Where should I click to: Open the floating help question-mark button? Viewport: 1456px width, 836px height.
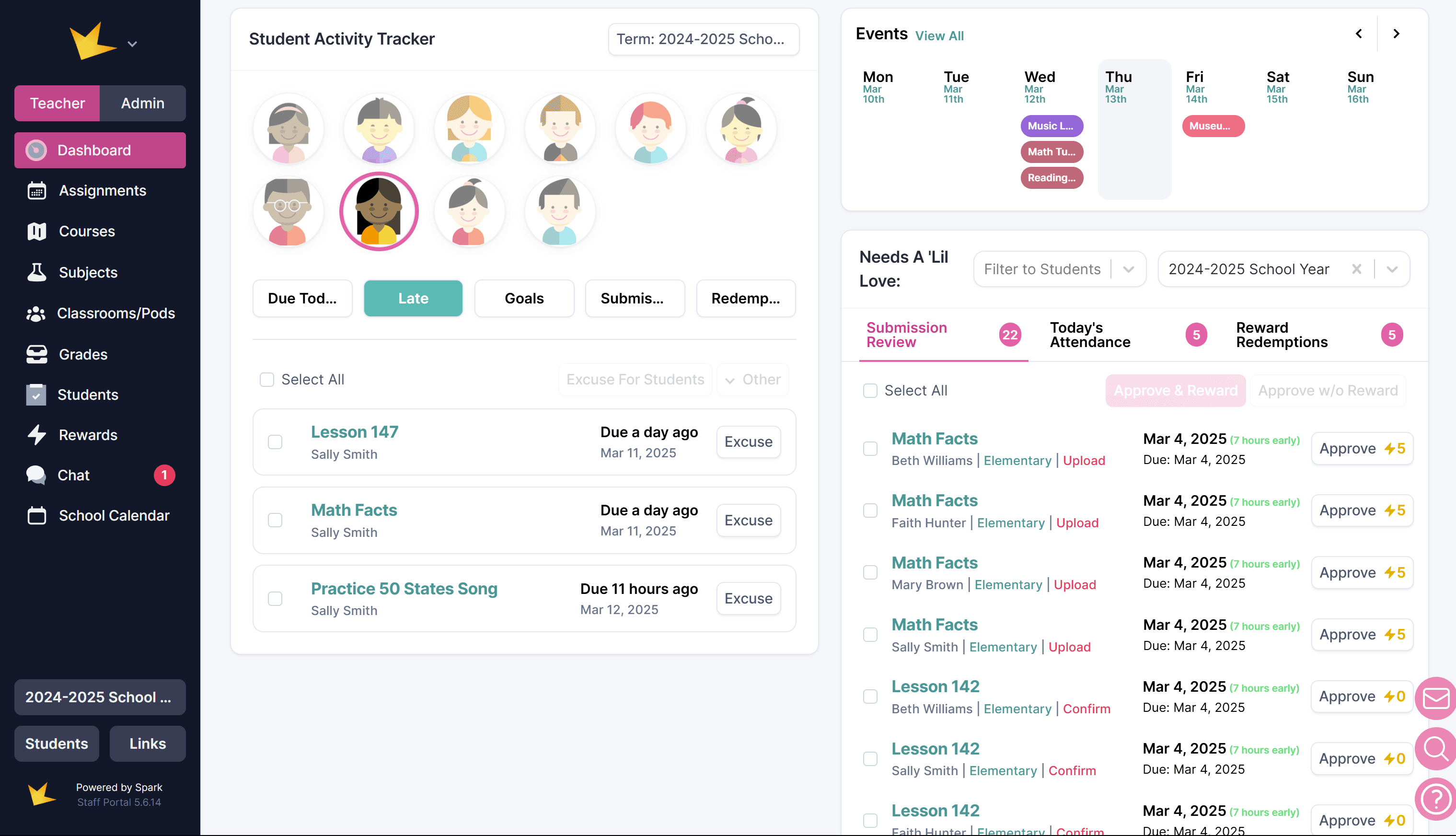click(x=1435, y=799)
